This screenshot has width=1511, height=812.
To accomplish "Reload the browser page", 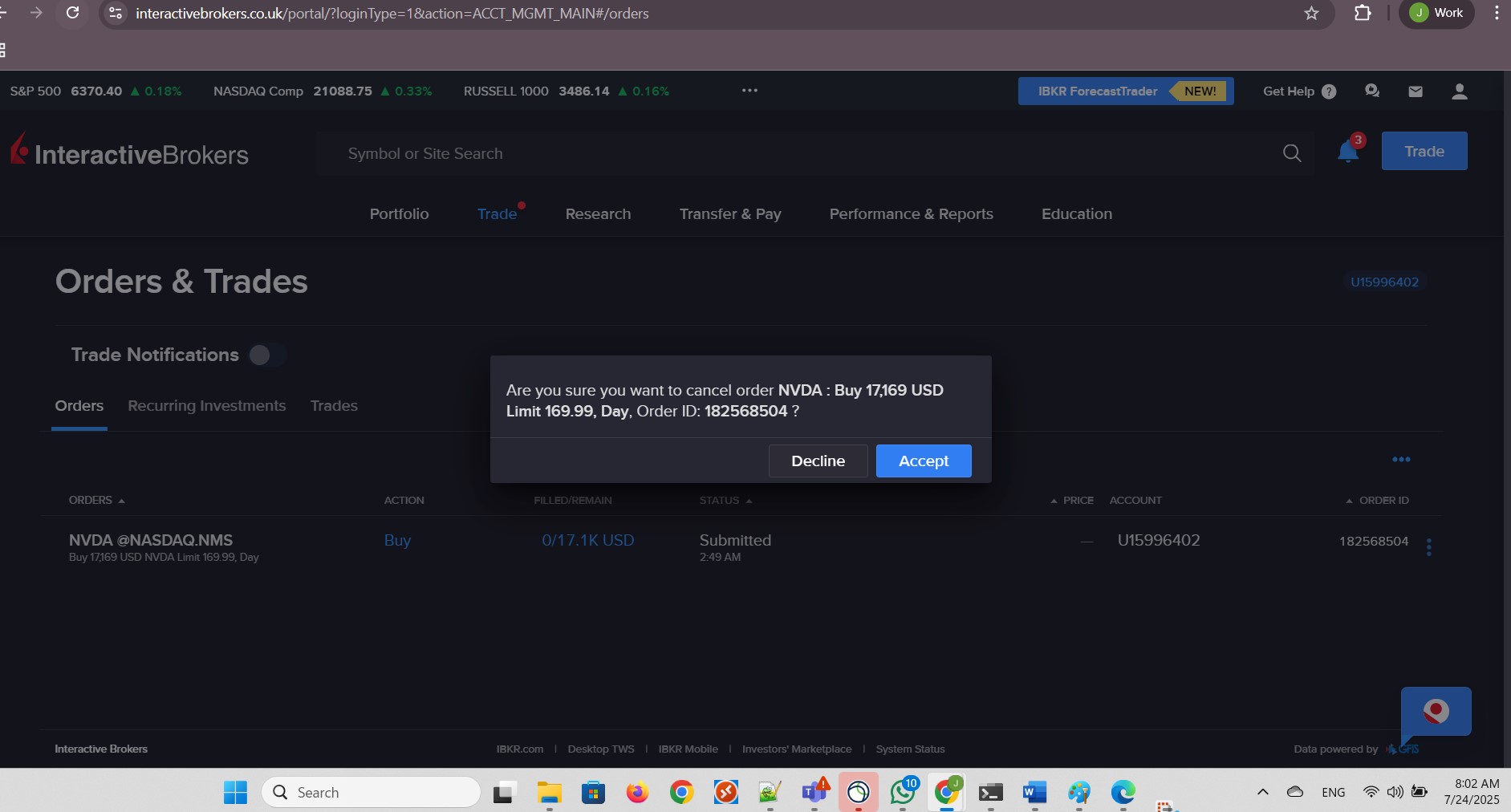I will click(x=72, y=13).
